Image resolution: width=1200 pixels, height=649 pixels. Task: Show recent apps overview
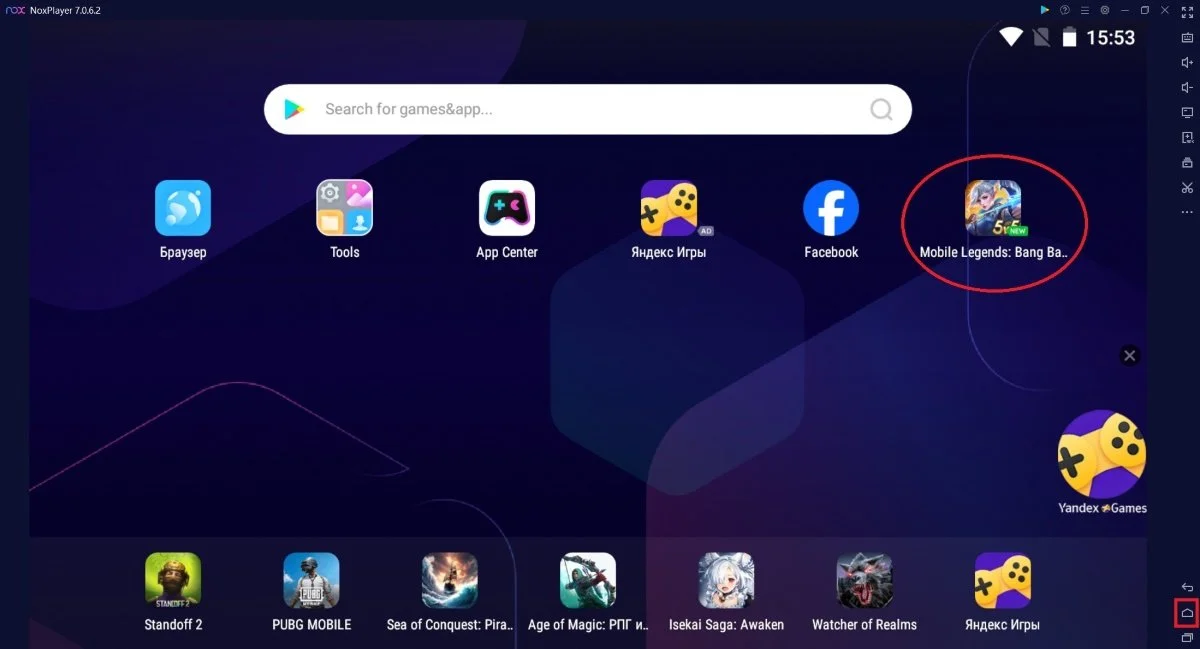coord(1187,637)
